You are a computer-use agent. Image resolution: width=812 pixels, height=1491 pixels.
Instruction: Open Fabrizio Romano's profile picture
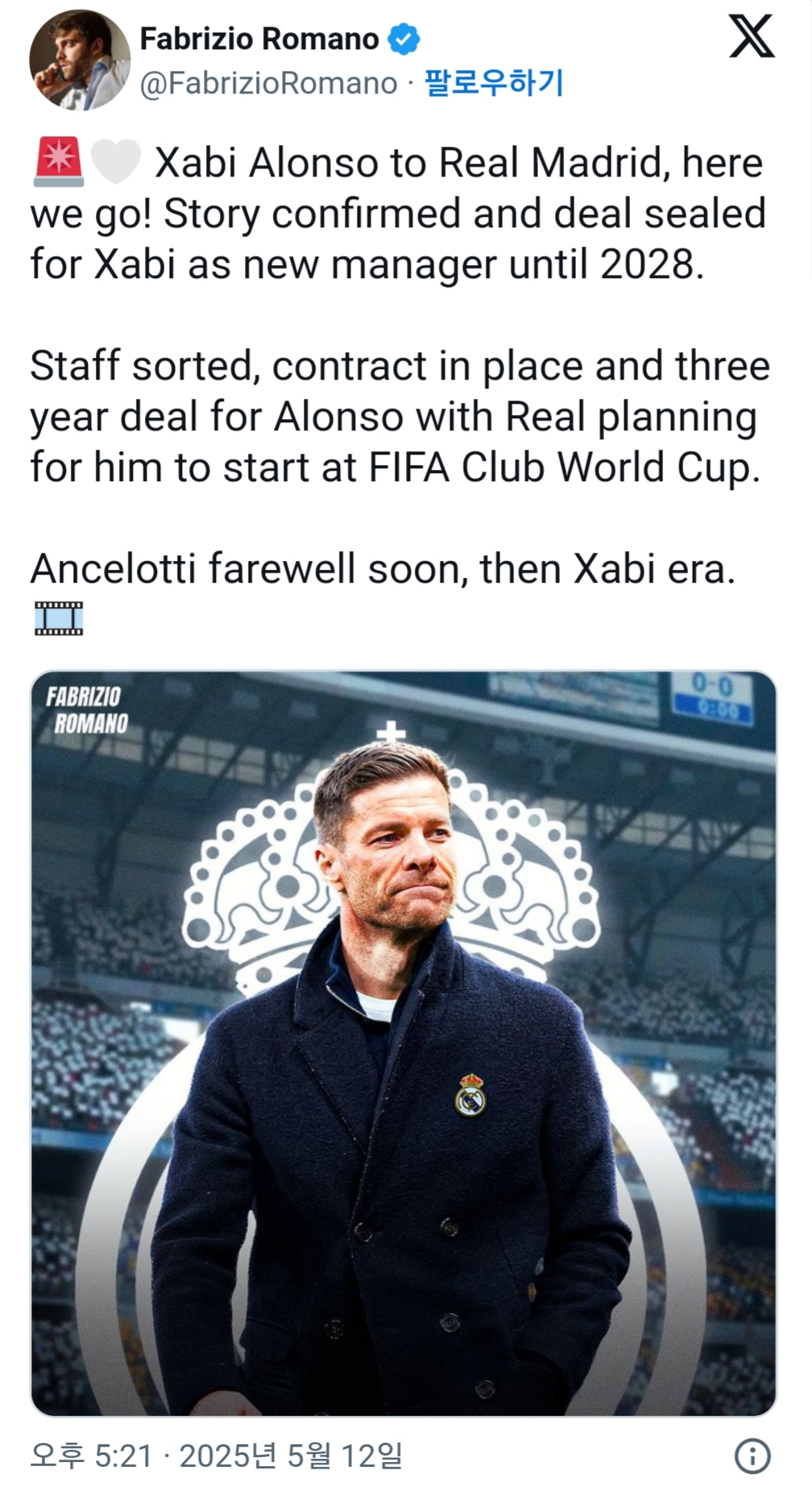(x=80, y=60)
